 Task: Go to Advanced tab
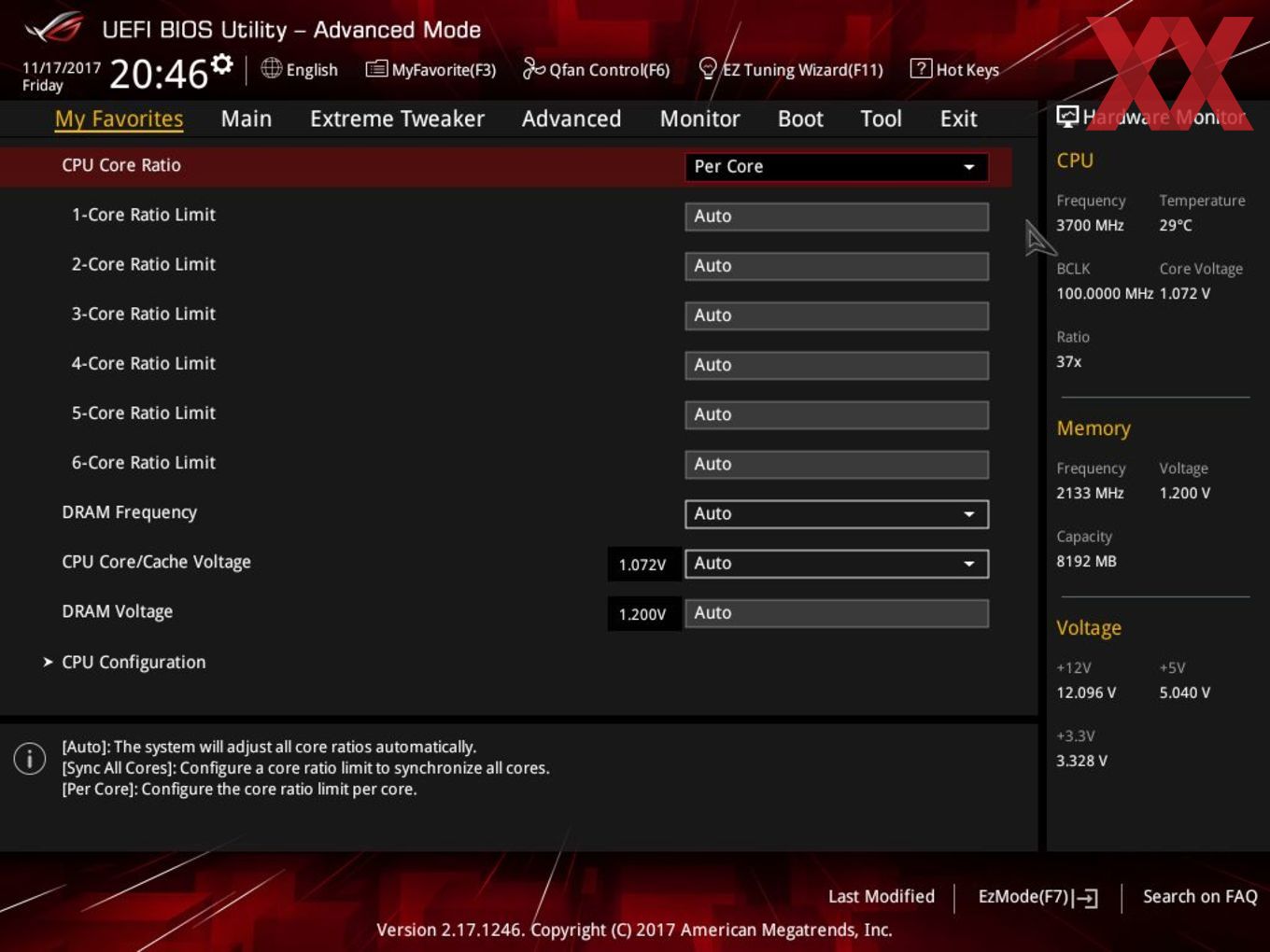[x=571, y=119]
